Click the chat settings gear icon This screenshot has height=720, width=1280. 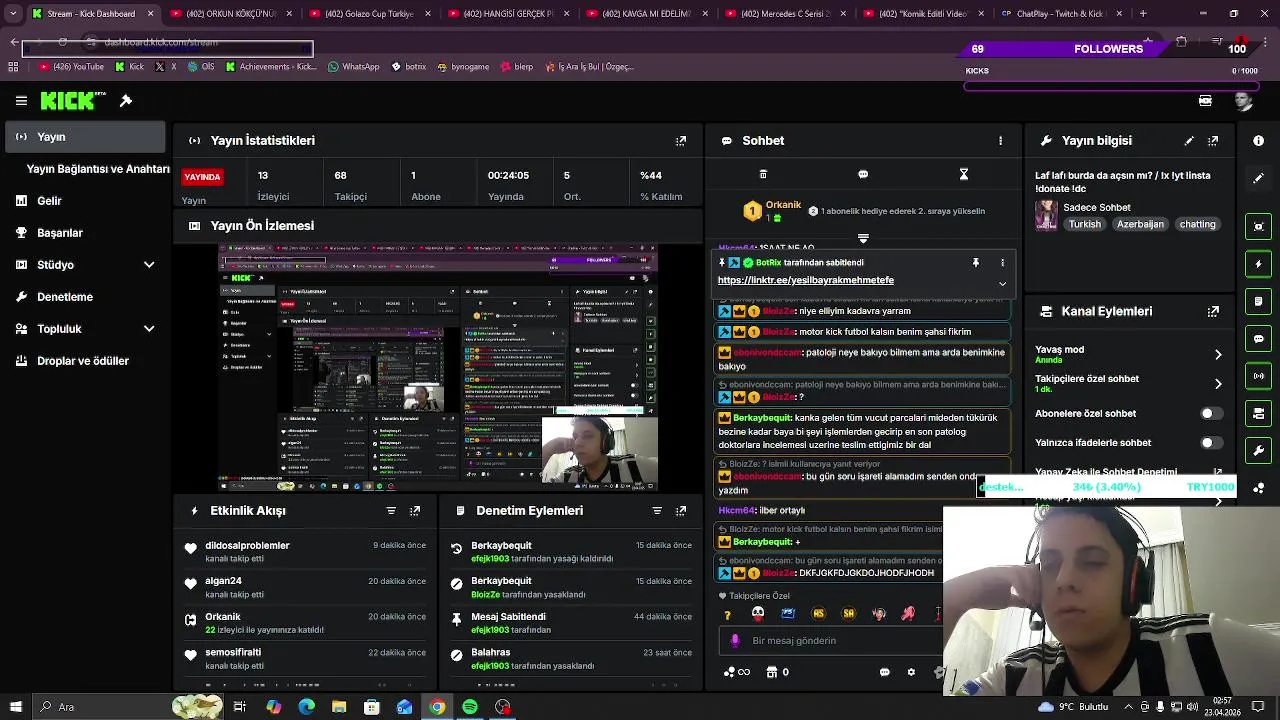click(911, 672)
